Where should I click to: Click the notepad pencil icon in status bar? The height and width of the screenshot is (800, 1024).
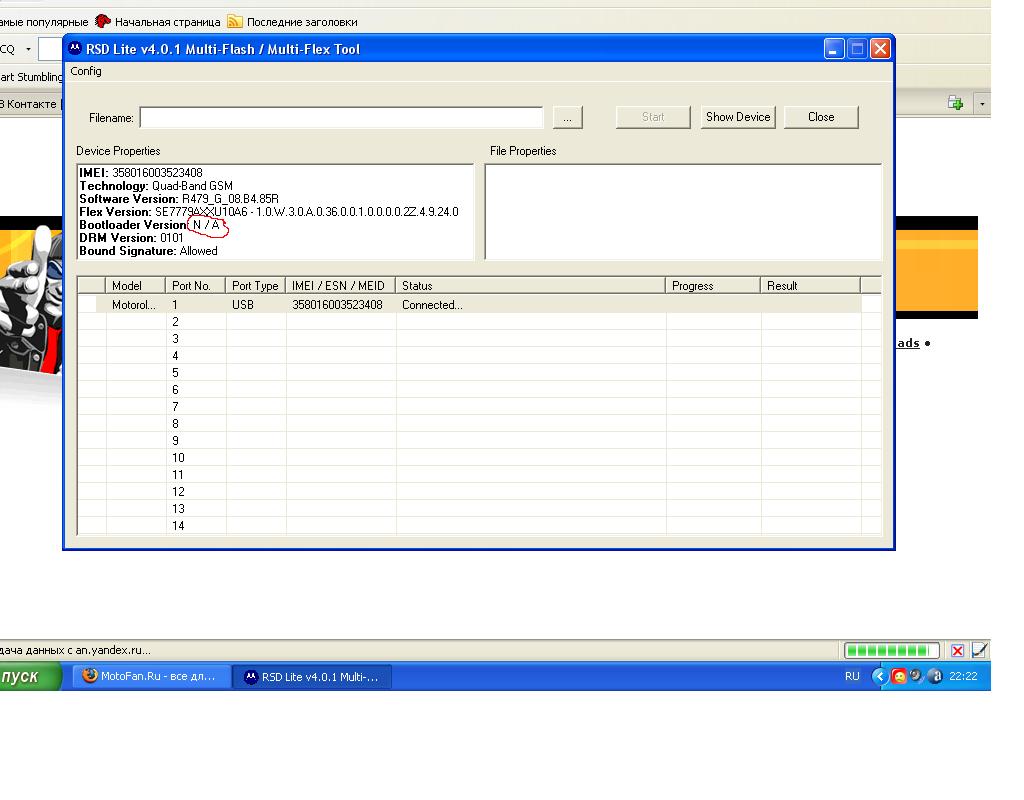980,650
